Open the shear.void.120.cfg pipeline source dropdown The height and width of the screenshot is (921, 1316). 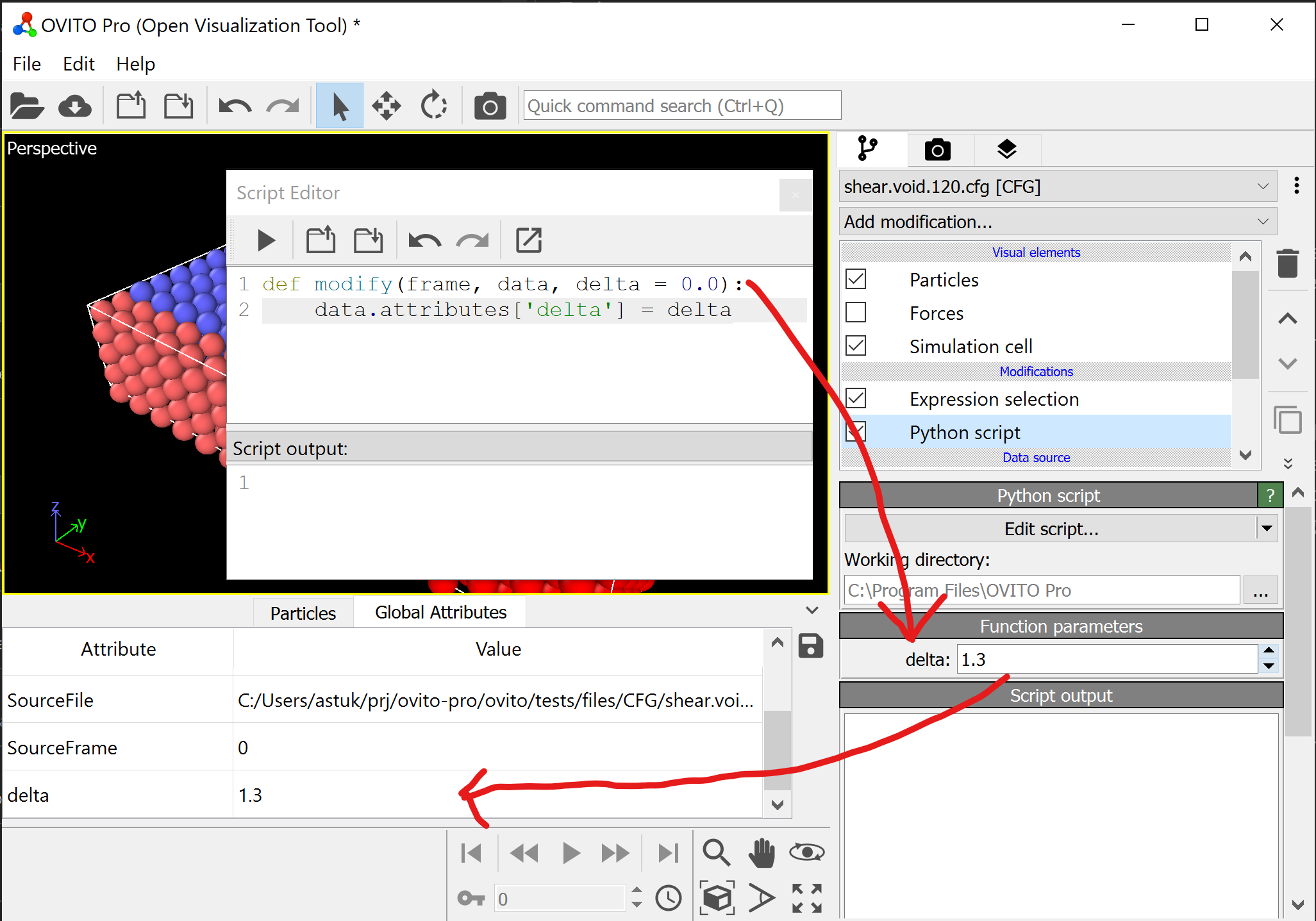pyautogui.click(x=1058, y=187)
